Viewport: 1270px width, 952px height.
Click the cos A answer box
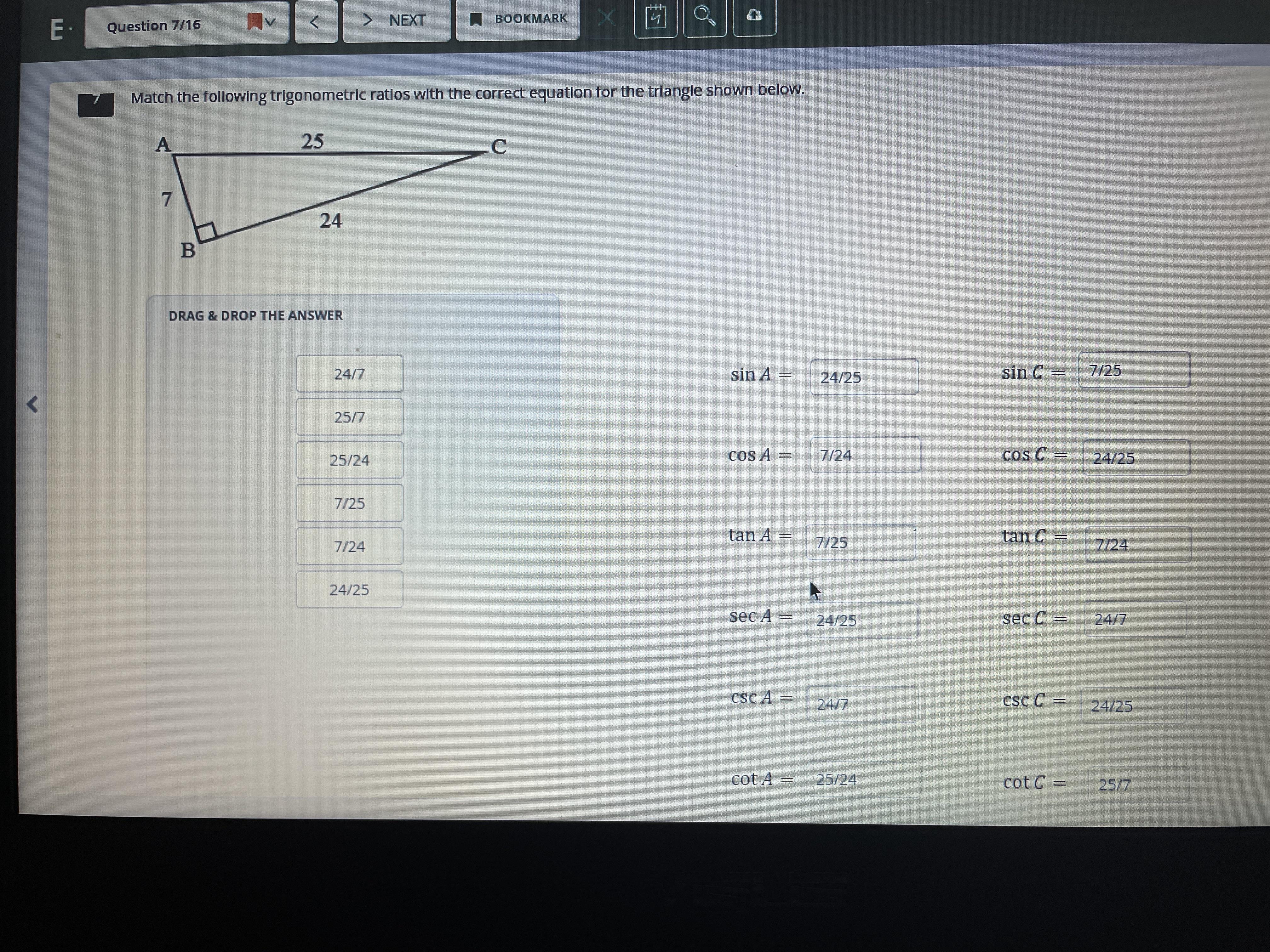(865, 455)
